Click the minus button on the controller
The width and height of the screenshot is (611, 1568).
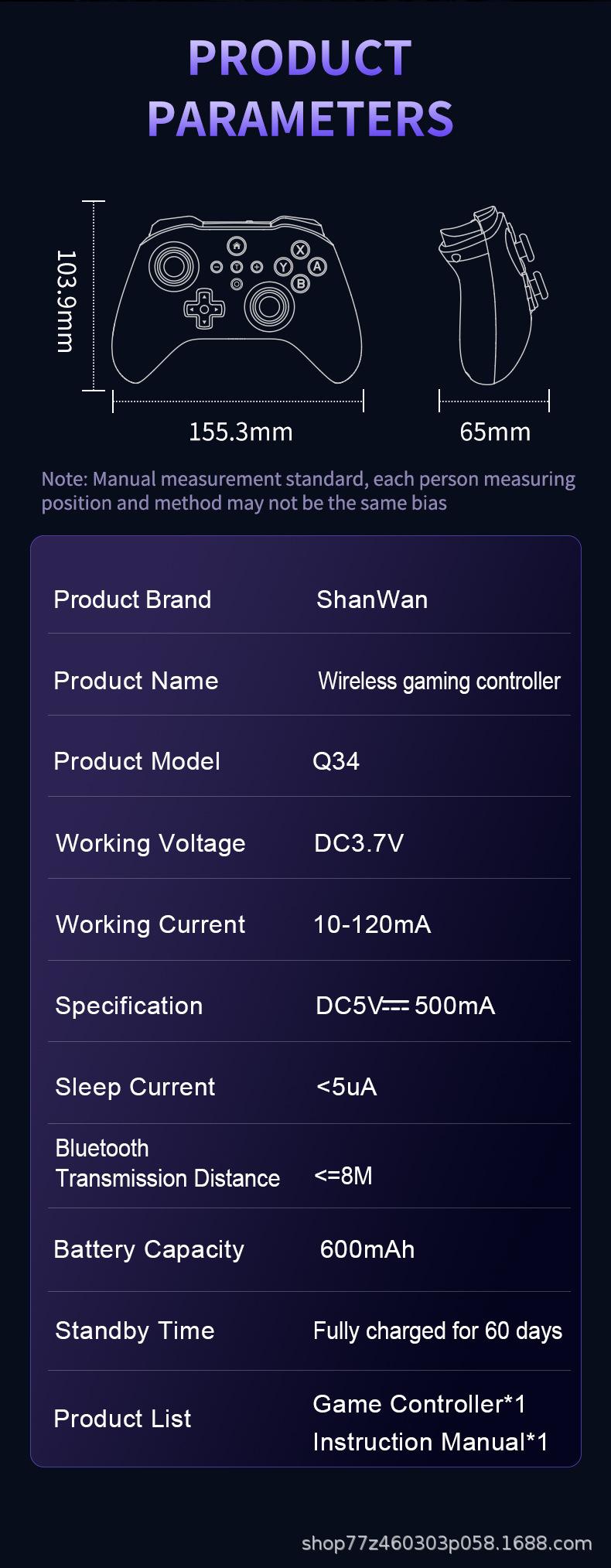[x=217, y=267]
